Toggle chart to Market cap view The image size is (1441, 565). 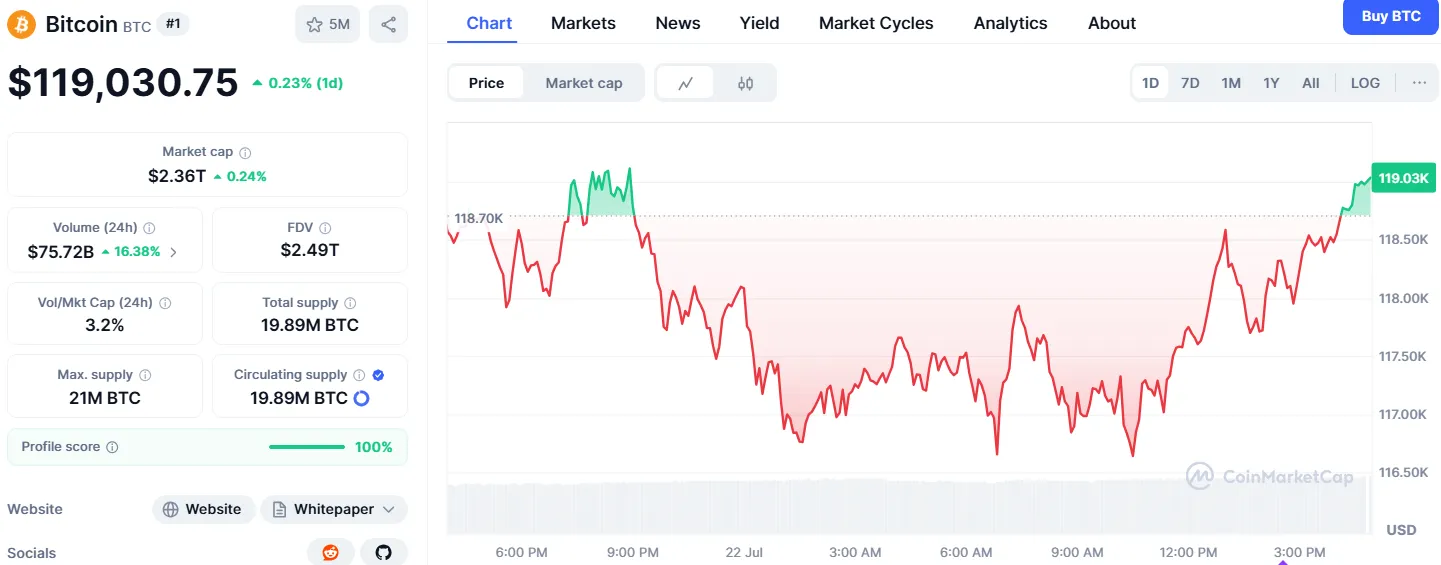583,83
